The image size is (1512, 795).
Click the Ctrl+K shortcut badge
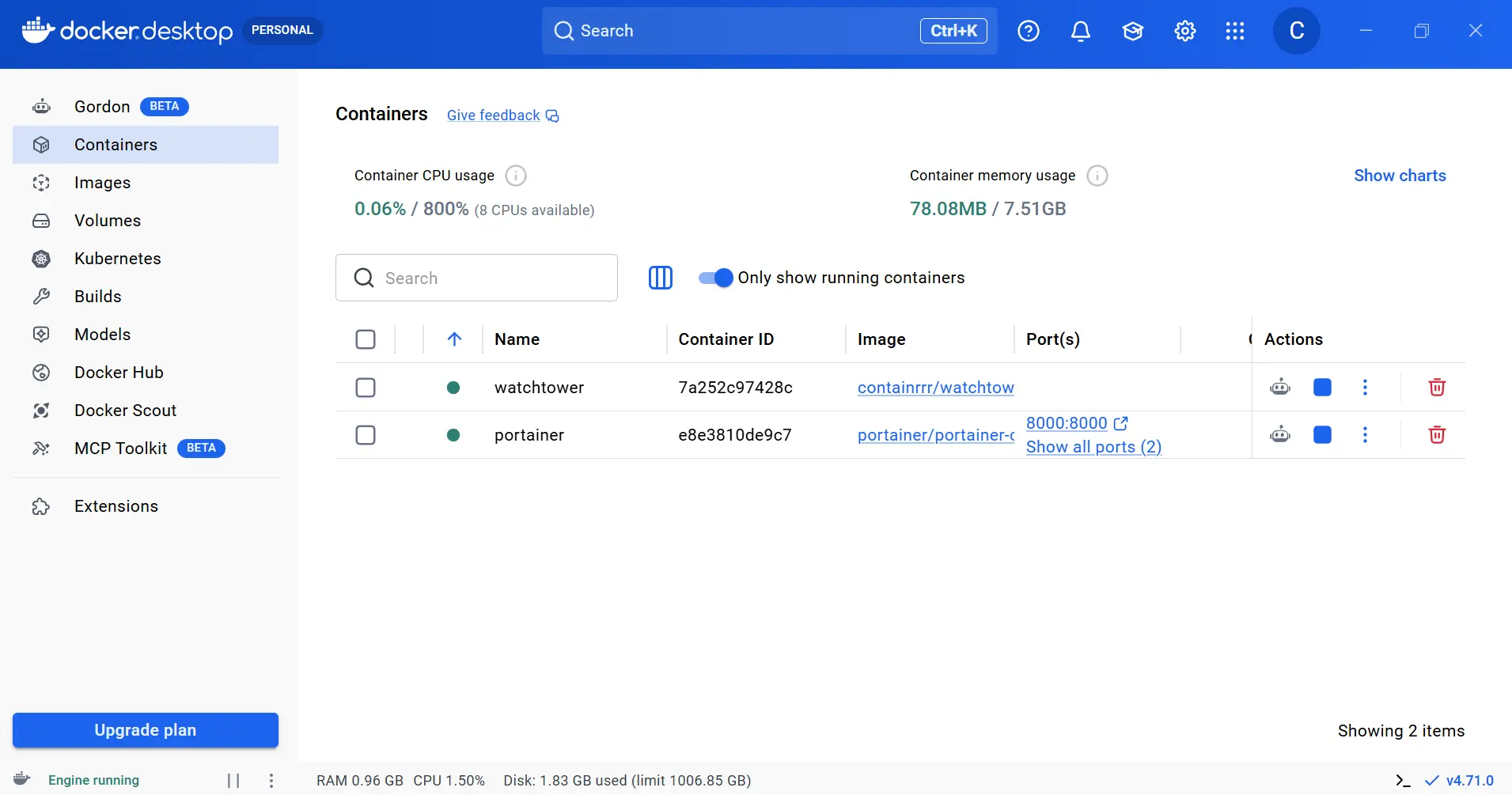[x=953, y=31]
